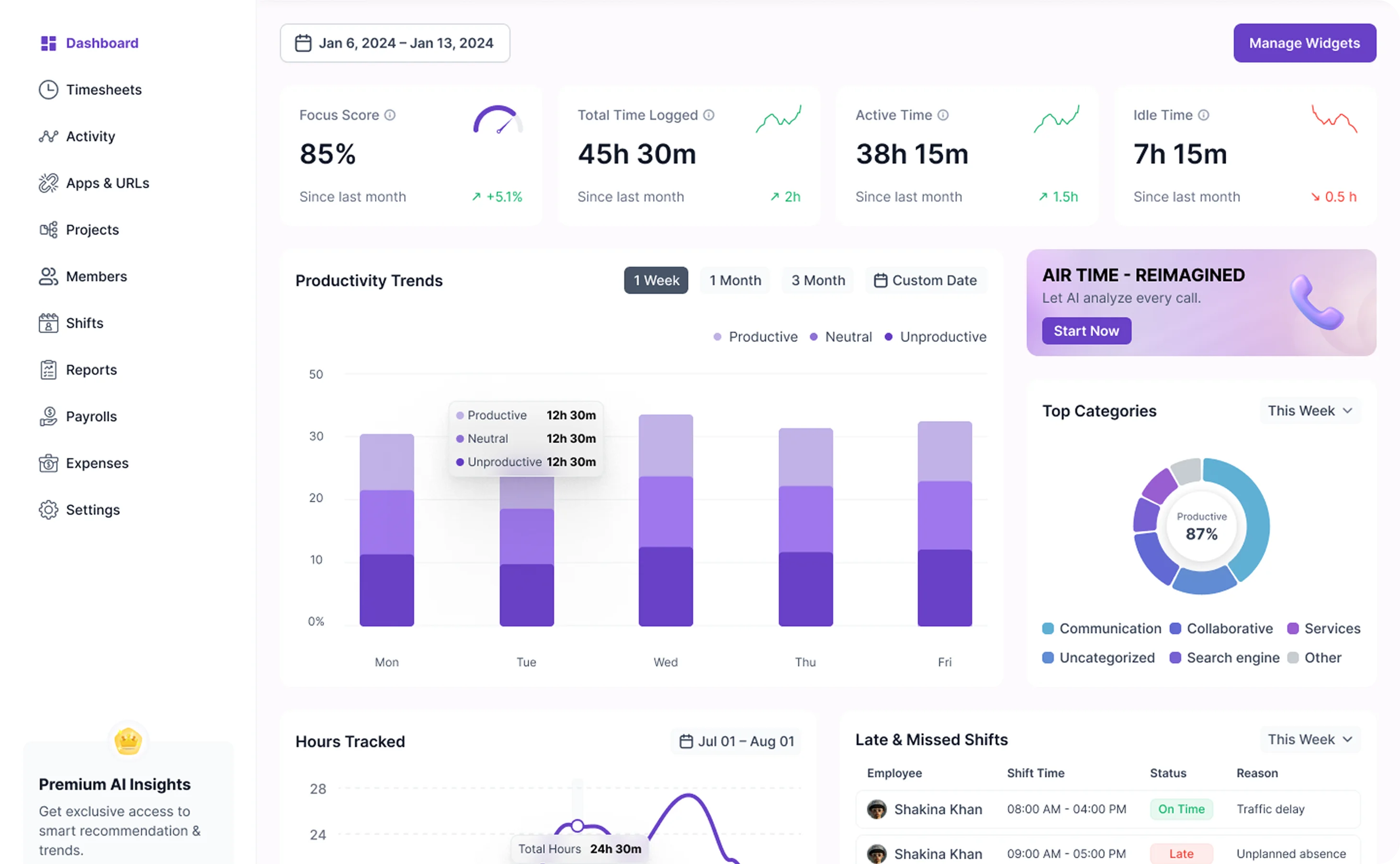Viewport: 1400px width, 864px height.
Task: Click the Wednesday bar in Productivity Trends
Action: coord(666,521)
